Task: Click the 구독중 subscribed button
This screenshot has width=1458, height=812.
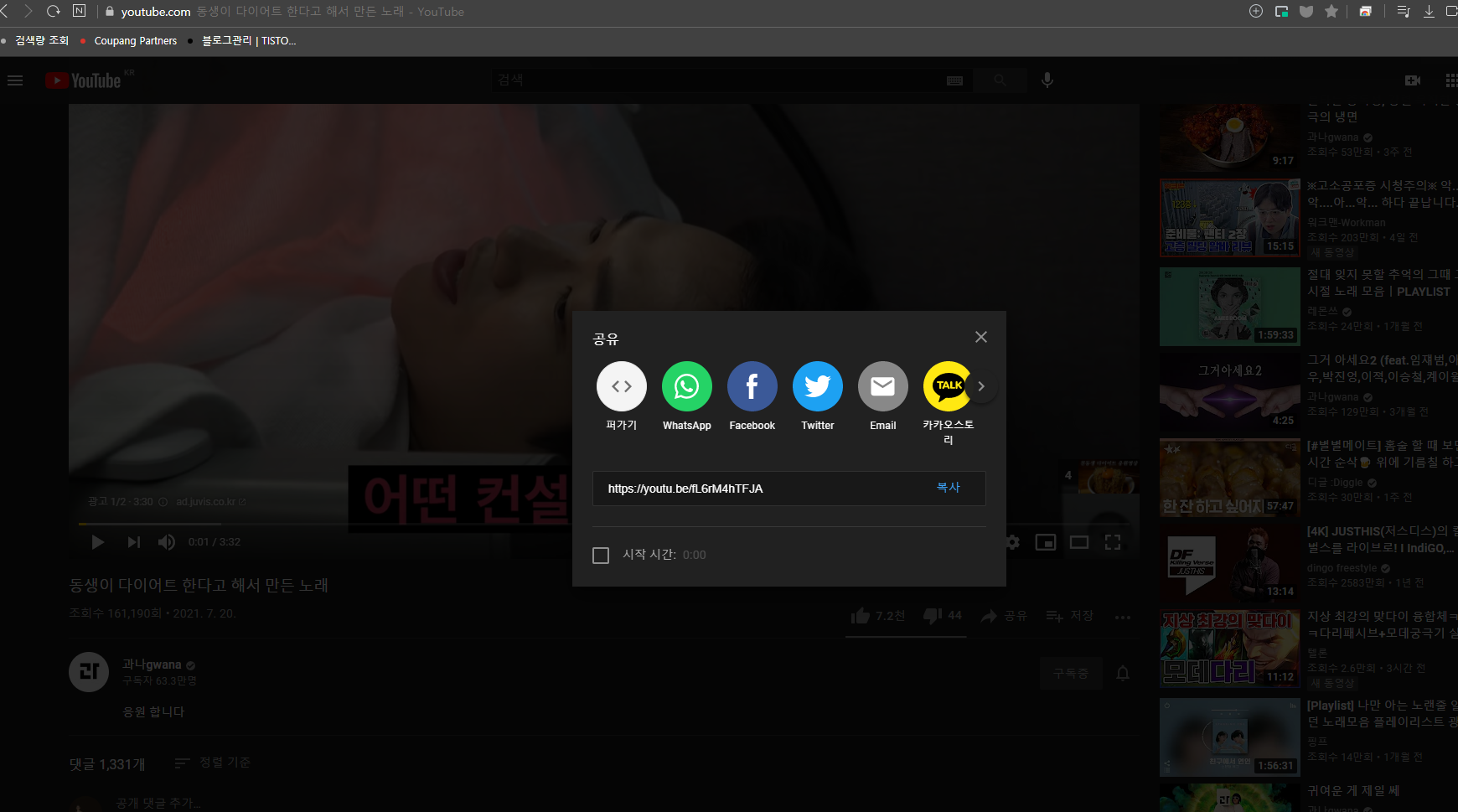Action: pos(1070,673)
